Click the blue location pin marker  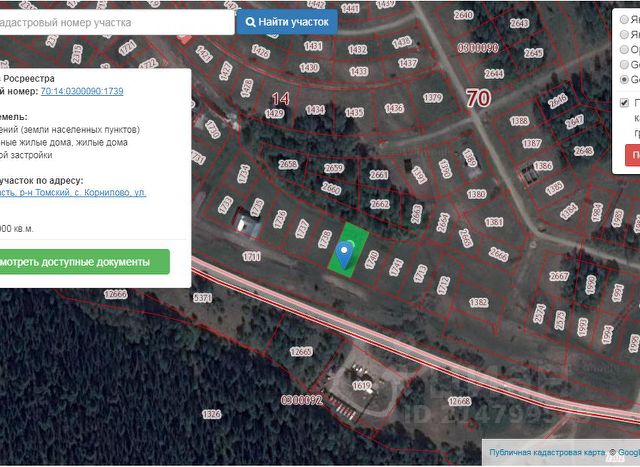click(x=345, y=254)
